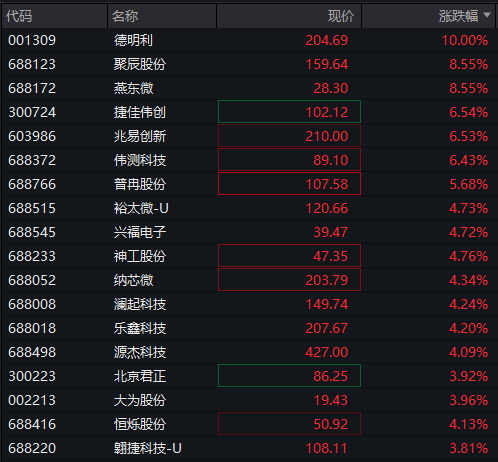Click the 10.00% change value
The height and width of the screenshot is (462, 498).
pos(465,40)
